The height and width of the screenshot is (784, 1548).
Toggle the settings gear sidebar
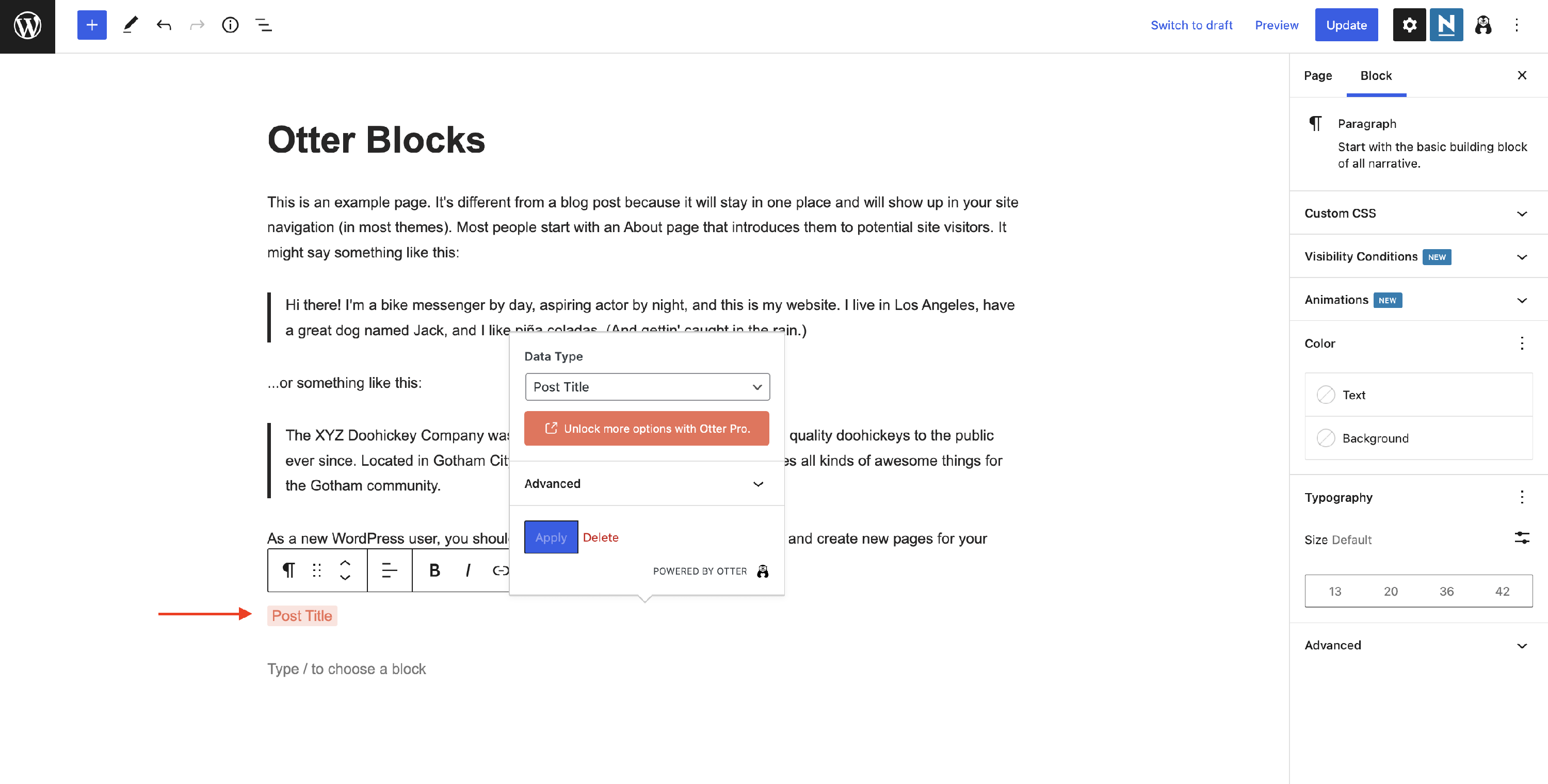(1409, 25)
